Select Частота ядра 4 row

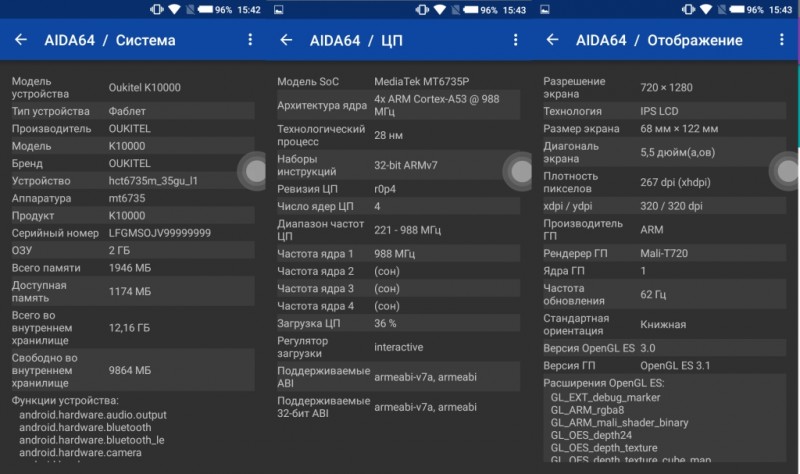398,306
